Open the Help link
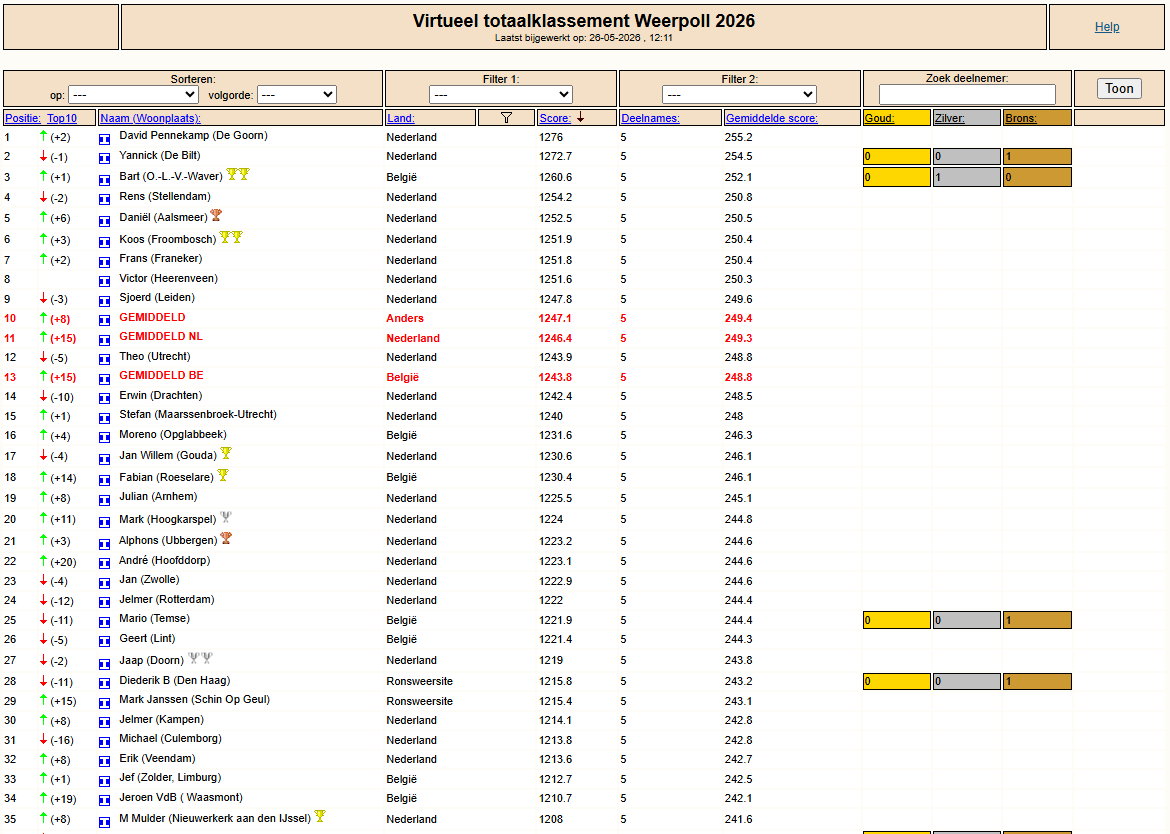Viewport: 1170px width, 834px height. tap(1107, 27)
